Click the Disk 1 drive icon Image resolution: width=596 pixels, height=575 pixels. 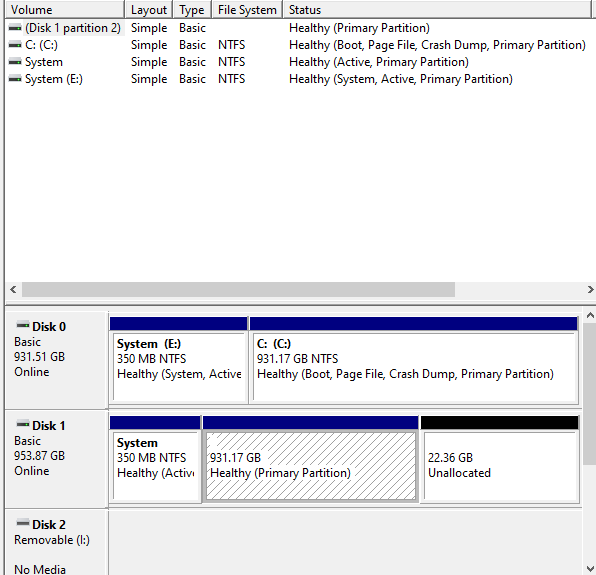[23, 424]
